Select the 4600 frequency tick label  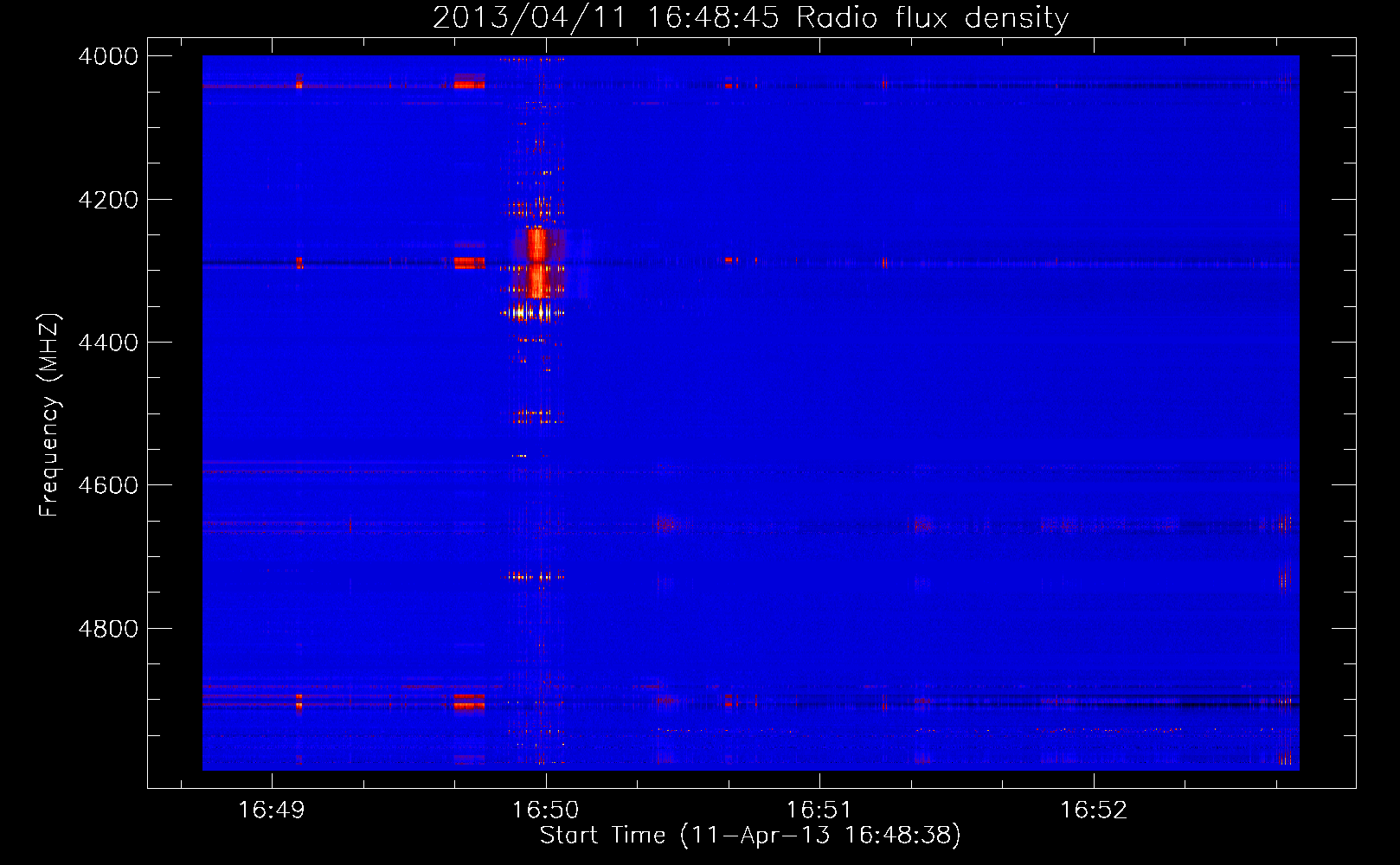tap(108, 485)
